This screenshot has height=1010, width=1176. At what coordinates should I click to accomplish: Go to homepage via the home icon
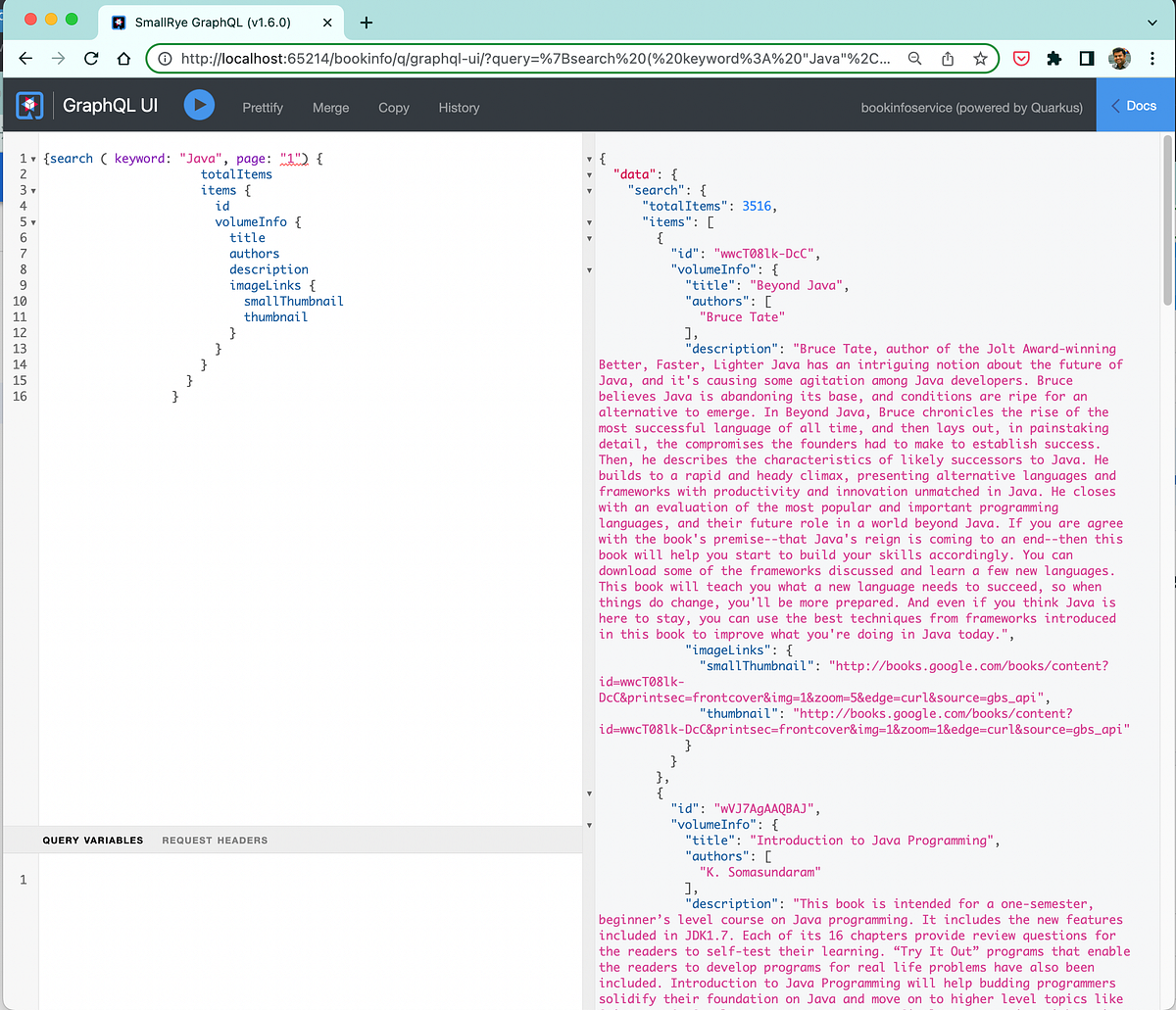click(x=123, y=59)
